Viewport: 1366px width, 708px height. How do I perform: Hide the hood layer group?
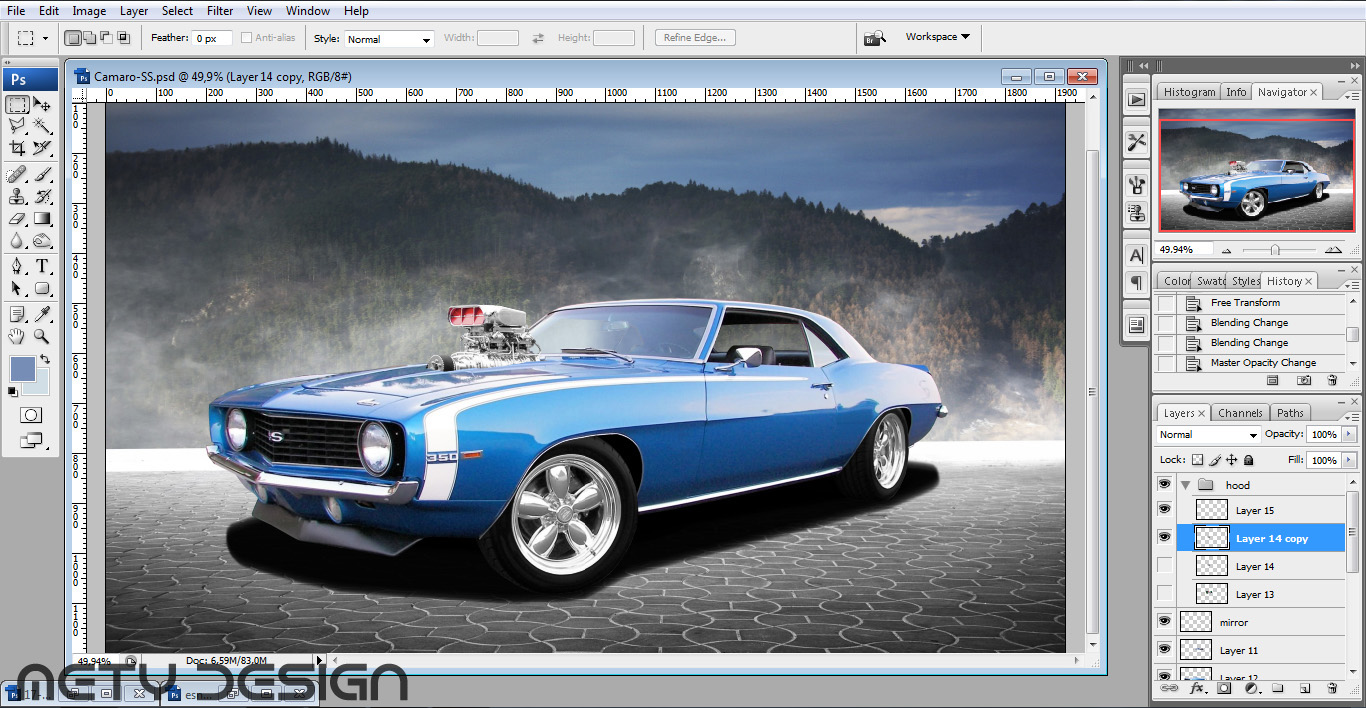(1164, 485)
